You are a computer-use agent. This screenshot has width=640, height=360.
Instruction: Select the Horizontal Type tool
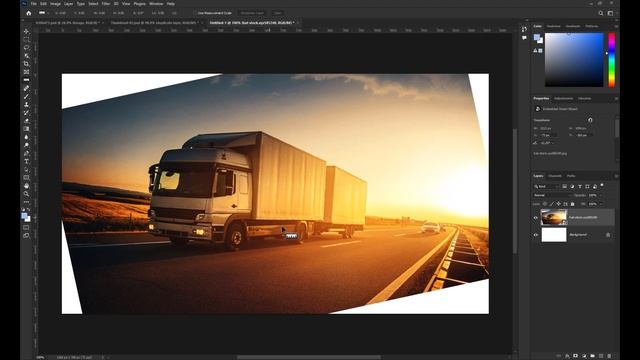coord(27,162)
